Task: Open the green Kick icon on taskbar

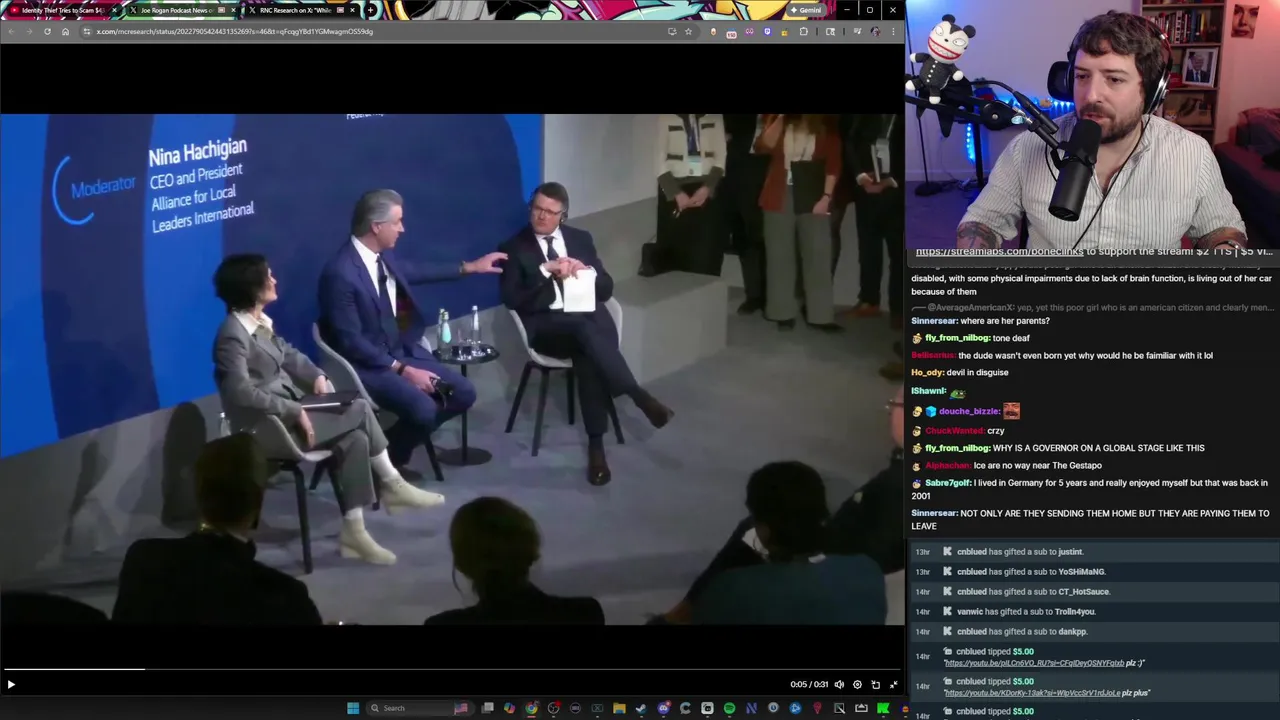Action: tap(882, 708)
